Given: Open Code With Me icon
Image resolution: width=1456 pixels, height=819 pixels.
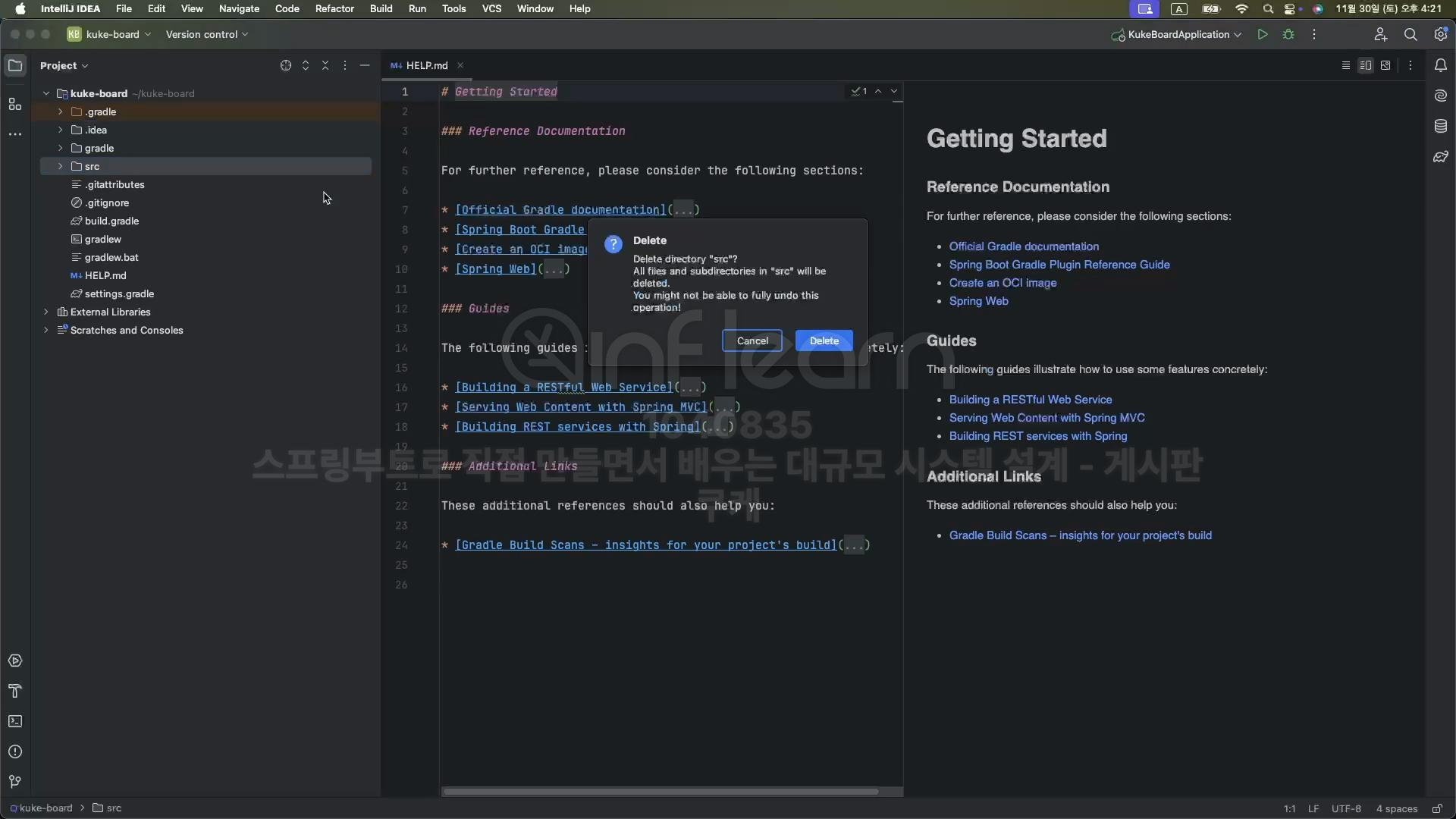Looking at the screenshot, I should click(1381, 34).
